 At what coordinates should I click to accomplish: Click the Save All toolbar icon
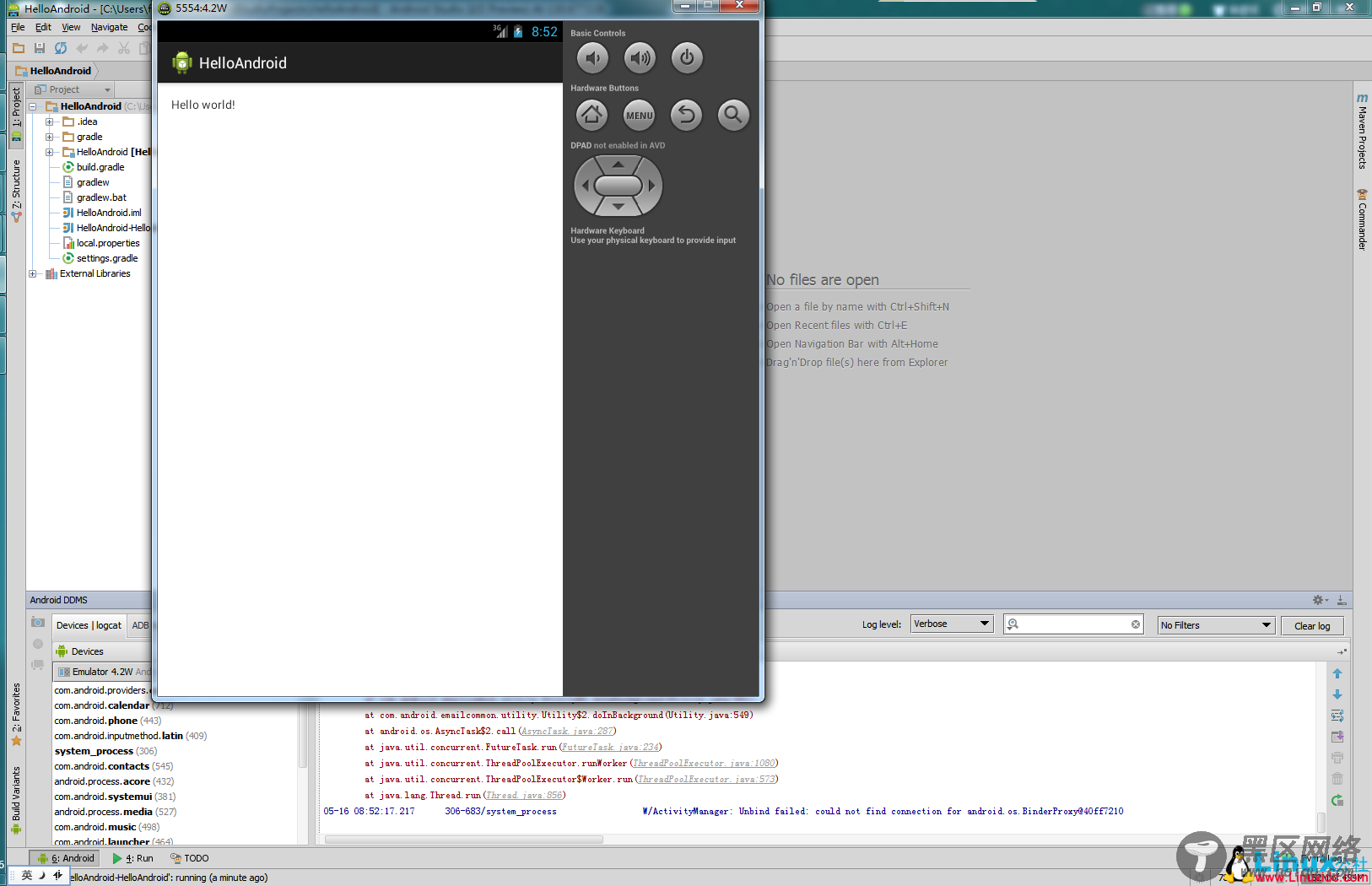coord(40,48)
